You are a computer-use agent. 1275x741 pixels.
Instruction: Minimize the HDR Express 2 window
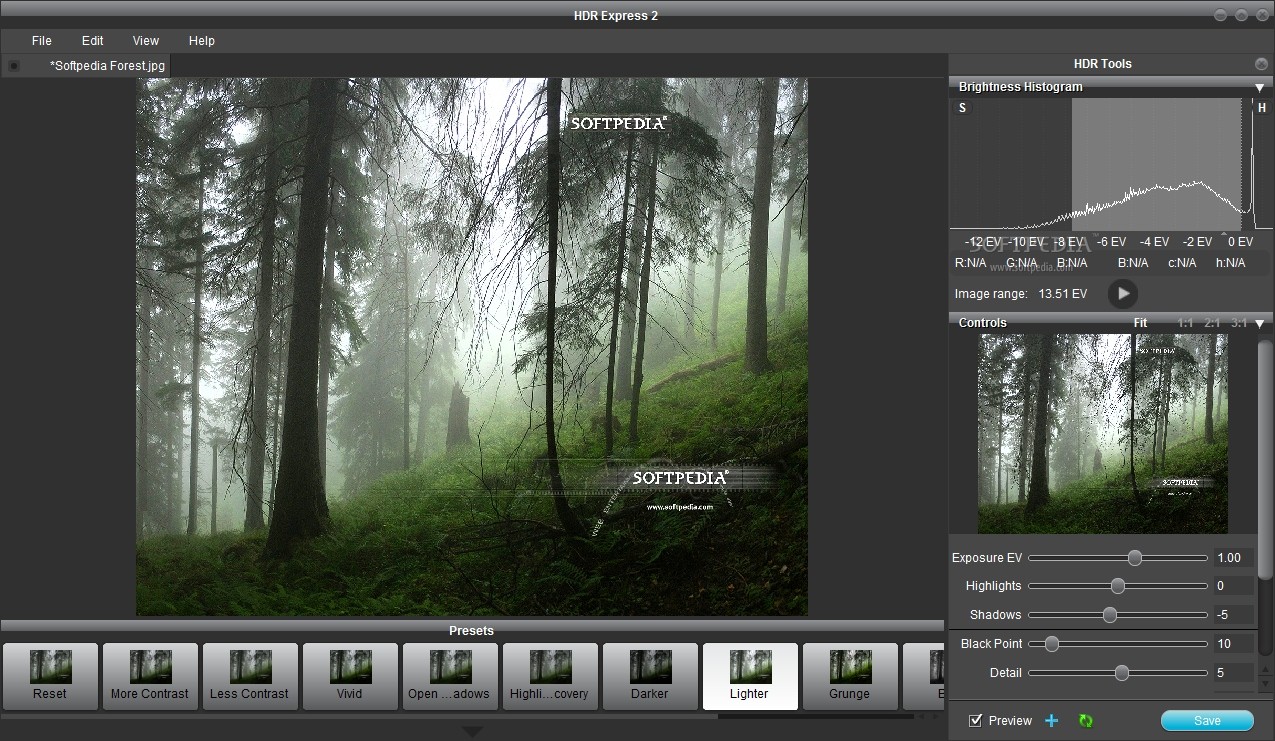pyautogui.click(x=1221, y=15)
